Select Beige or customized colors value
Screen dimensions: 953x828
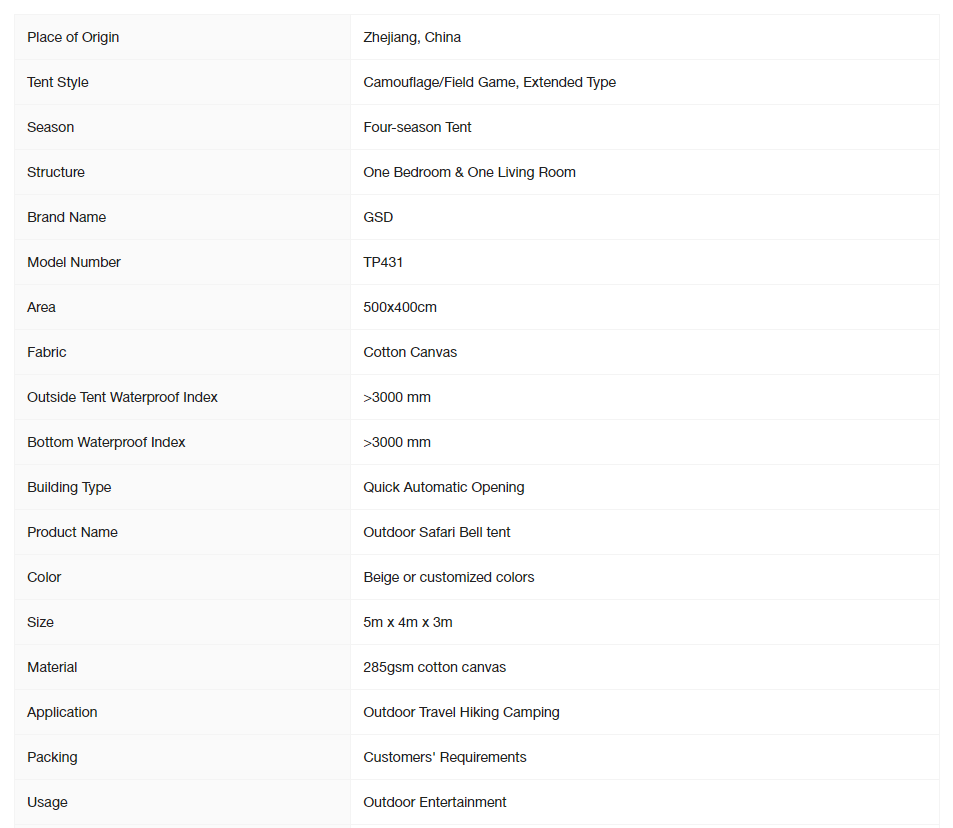tap(449, 577)
